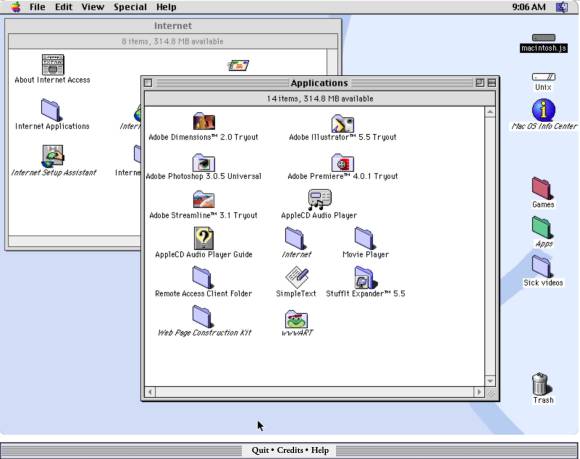Screen dimensions: 580x459
Task: Select the AppleCD Audio Player icon
Action: [319, 200]
